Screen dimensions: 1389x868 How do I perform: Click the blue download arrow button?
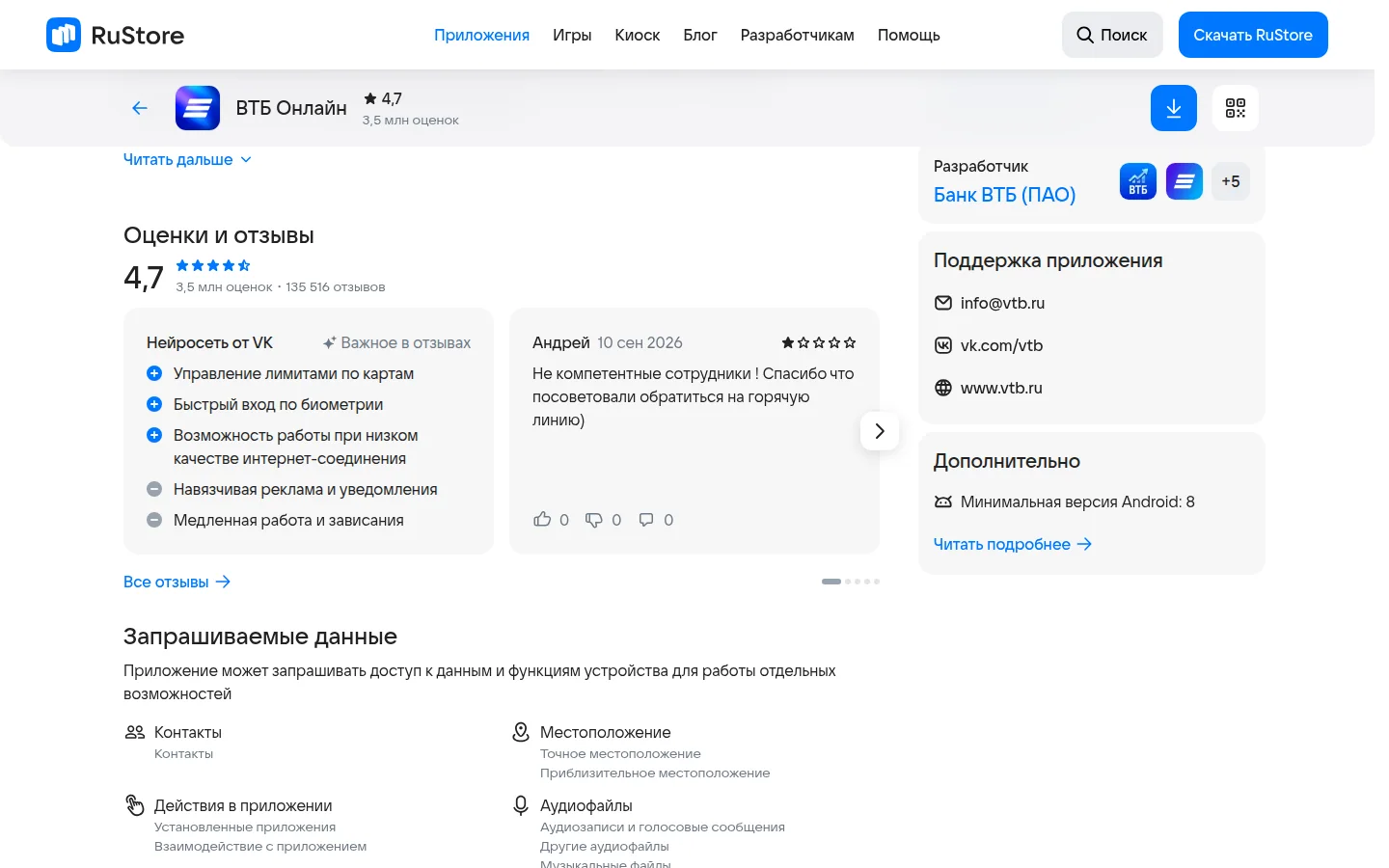point(1174,108)
